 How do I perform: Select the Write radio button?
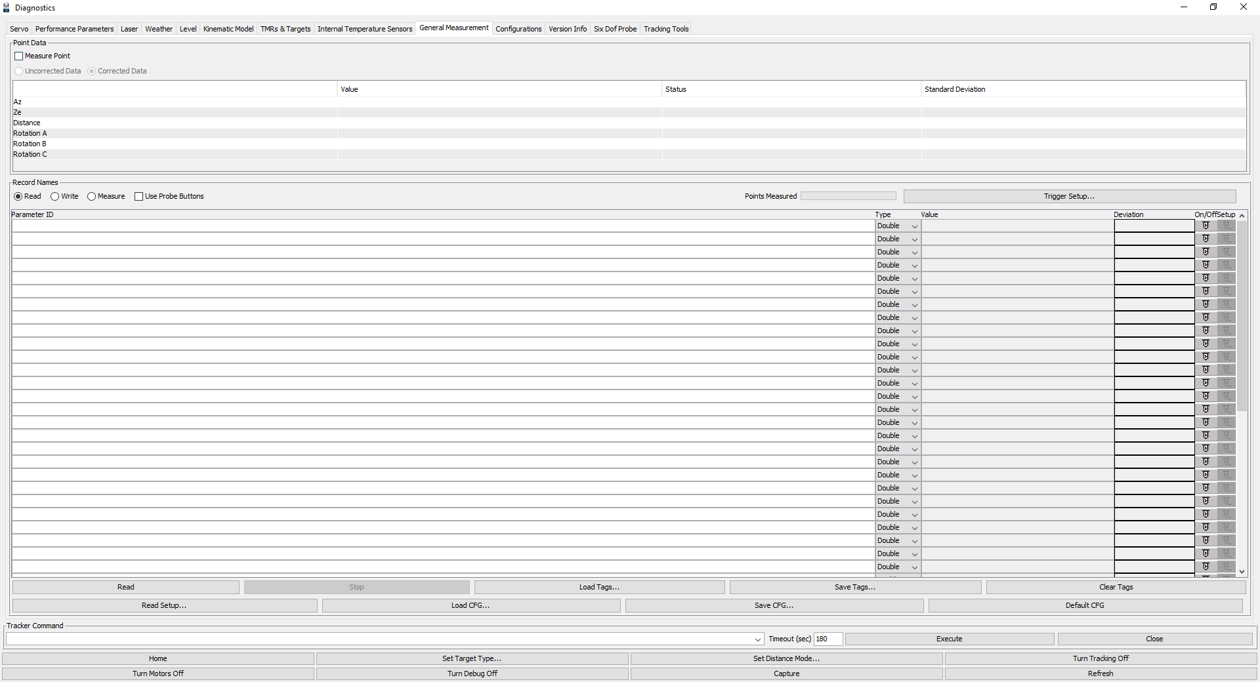(55, 197)
